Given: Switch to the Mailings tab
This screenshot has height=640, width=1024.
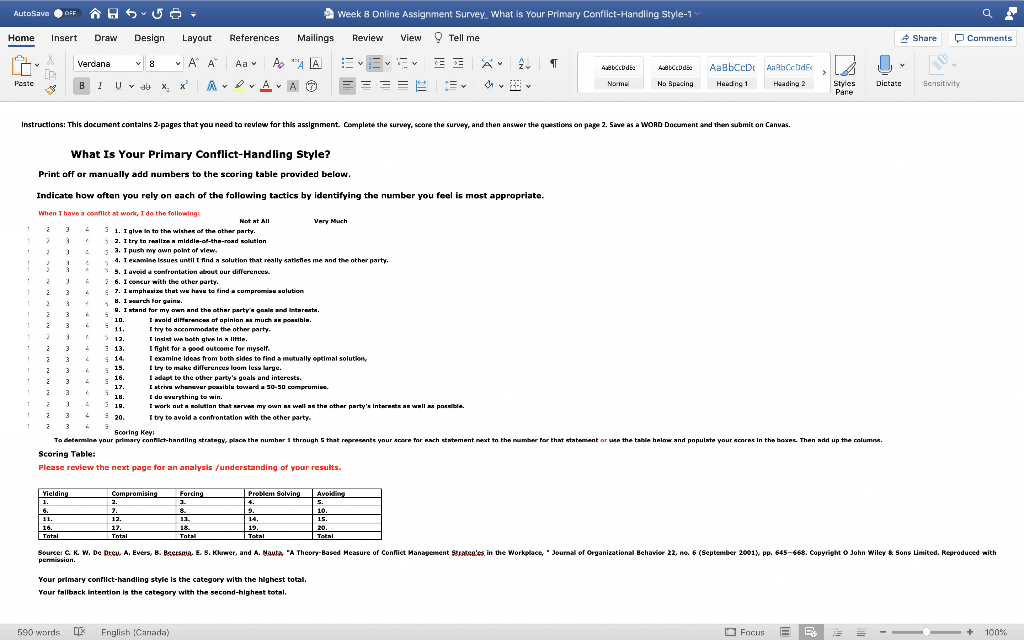Looking at the screenshot, I should (x=315, y=38).
